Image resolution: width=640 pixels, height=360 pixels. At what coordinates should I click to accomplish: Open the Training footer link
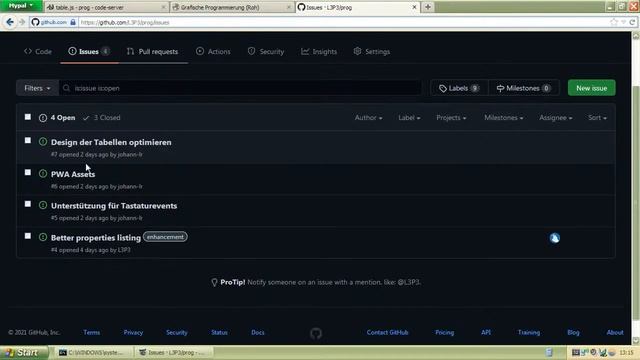pos(529,333)
